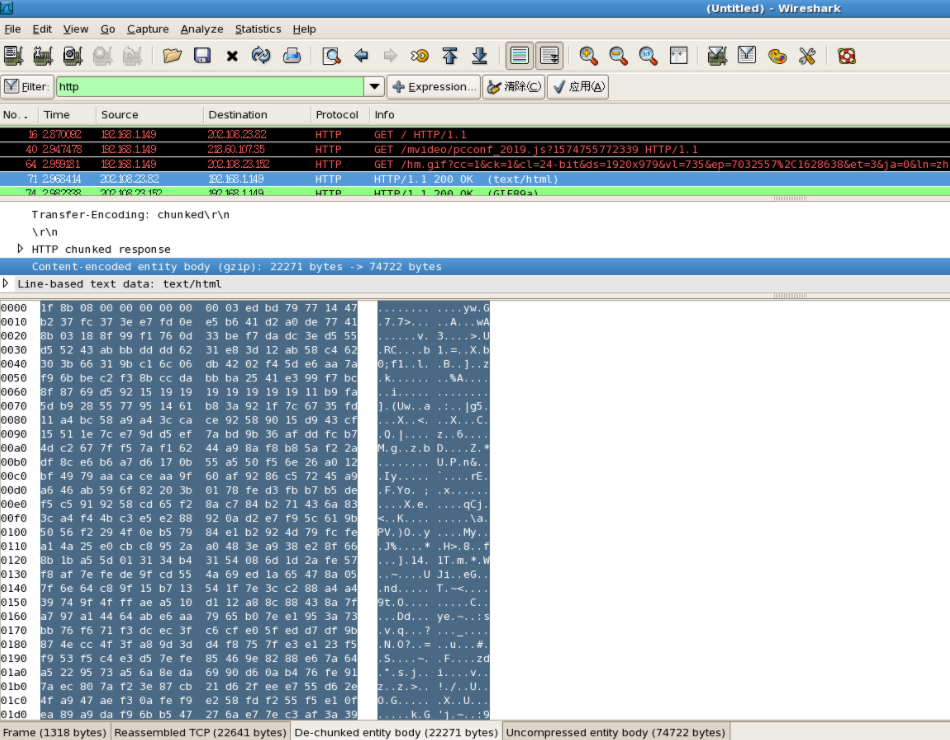This screenshot has width=950, height=740.
Task: Click the Filter: button
Action: pyautogui.click(x=27, y=87)
